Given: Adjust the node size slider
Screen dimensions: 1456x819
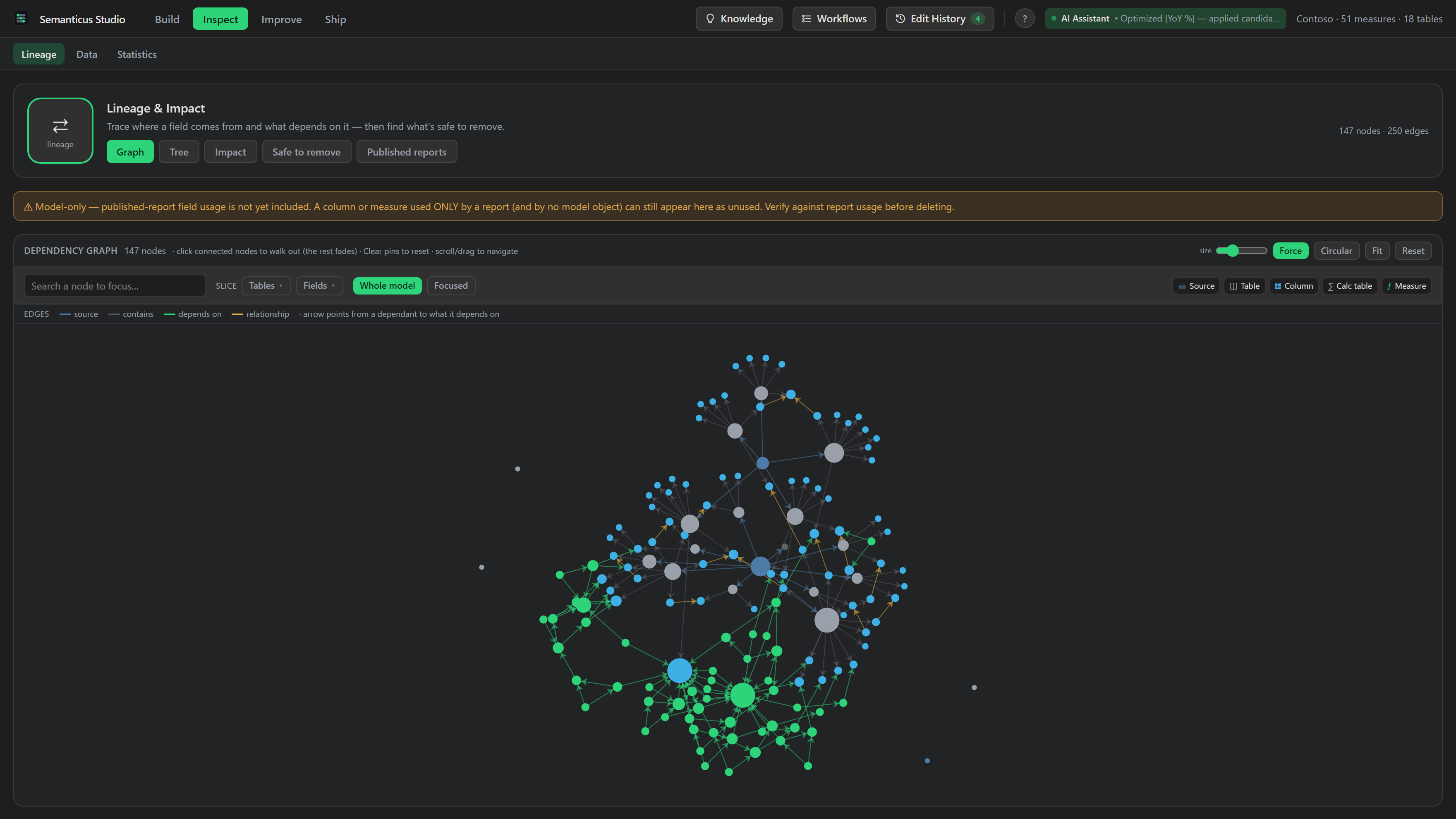Looking at the screenshot, I should (x=1241, y=250).
